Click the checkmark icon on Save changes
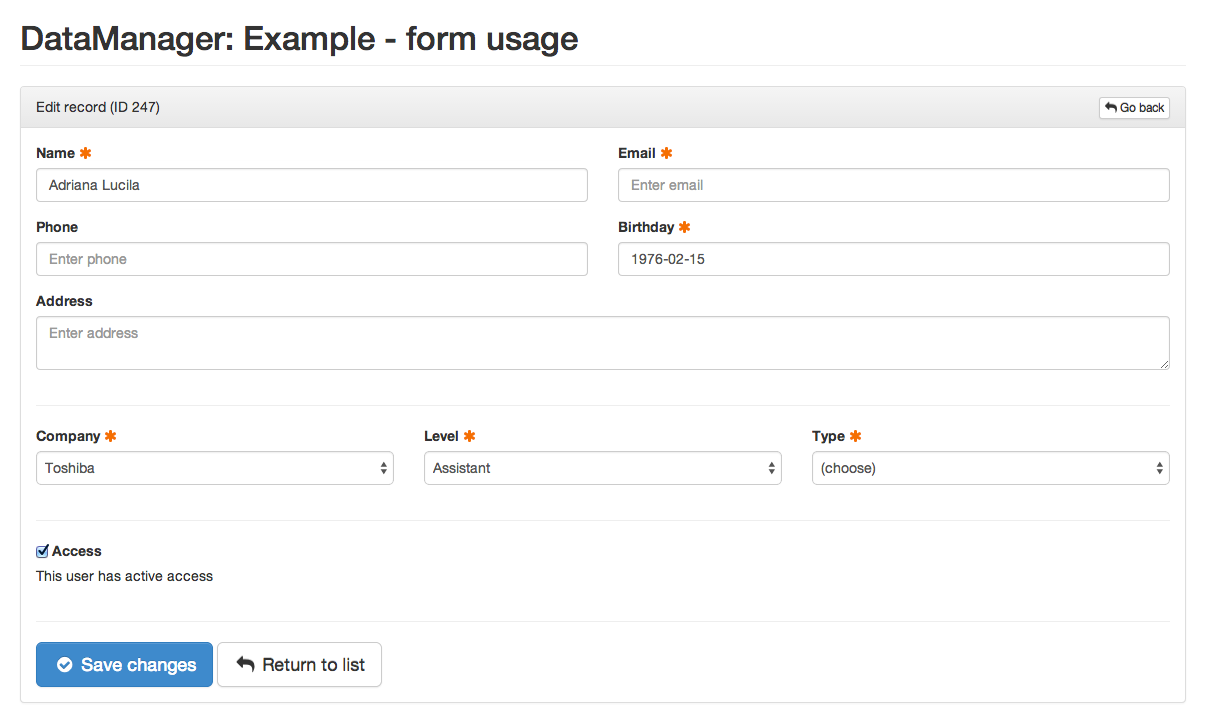 (64, 665)
